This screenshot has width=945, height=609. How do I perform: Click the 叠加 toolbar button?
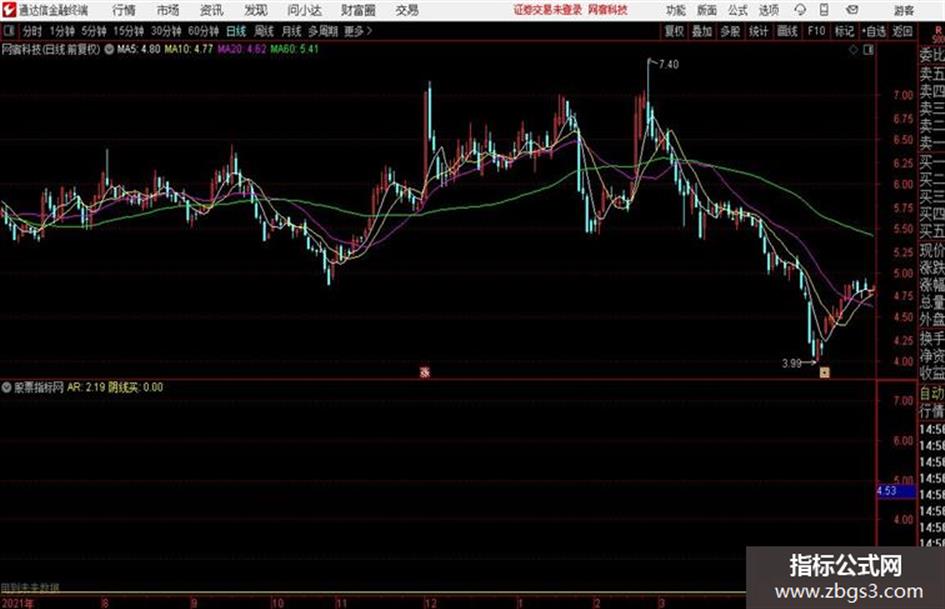click(x=702, y=31)
